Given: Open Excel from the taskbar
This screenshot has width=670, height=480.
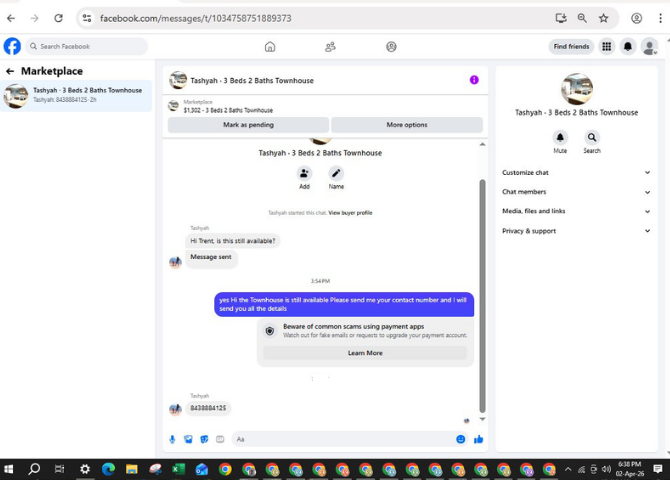Looking at the screenshot, I should coord(178,469).
